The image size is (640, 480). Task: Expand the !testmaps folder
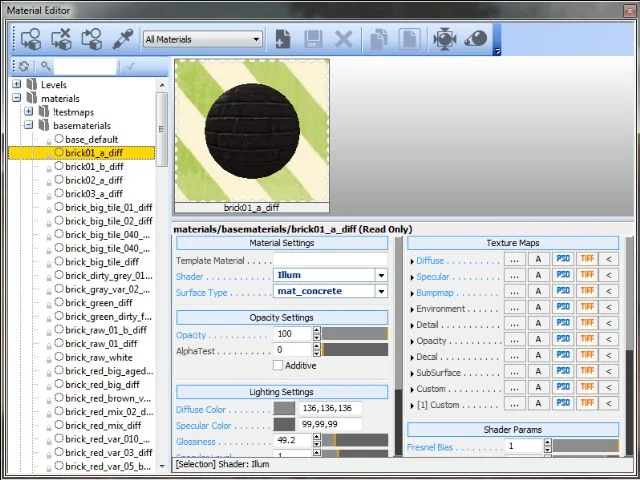point(29,111)
